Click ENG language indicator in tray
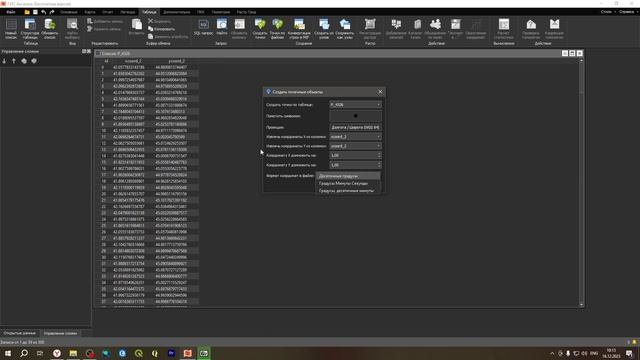The width and height of the screenshot is (640, 360). 594,353
